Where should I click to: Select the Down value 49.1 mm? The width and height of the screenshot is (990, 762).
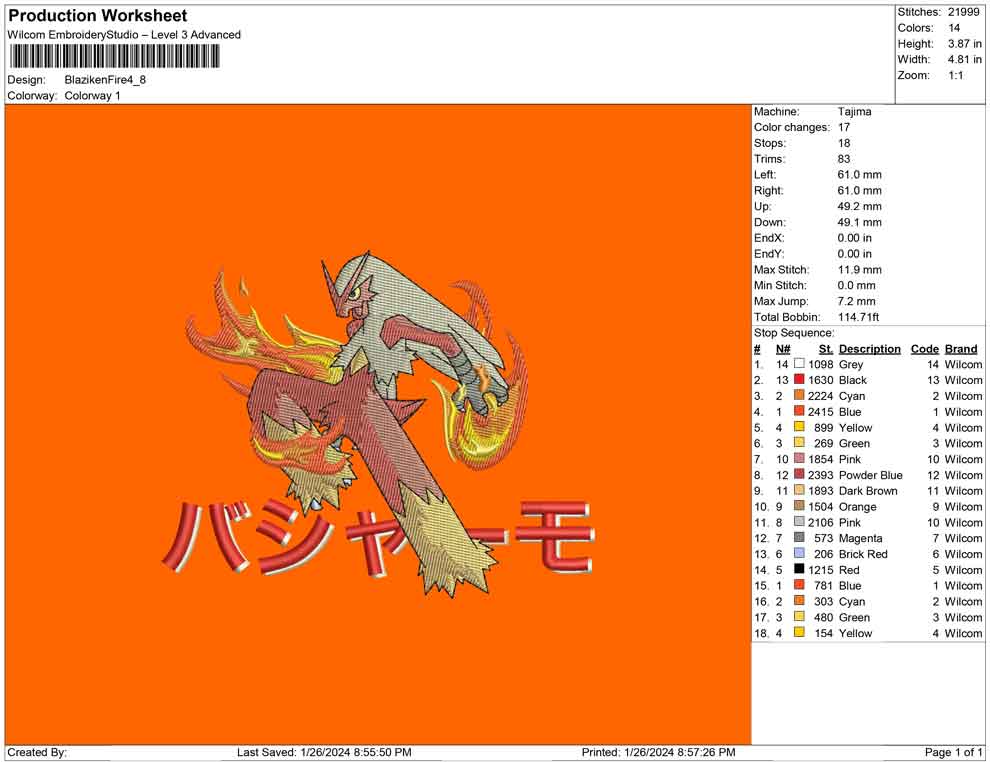pyautogui.click(x=859, y=222)
